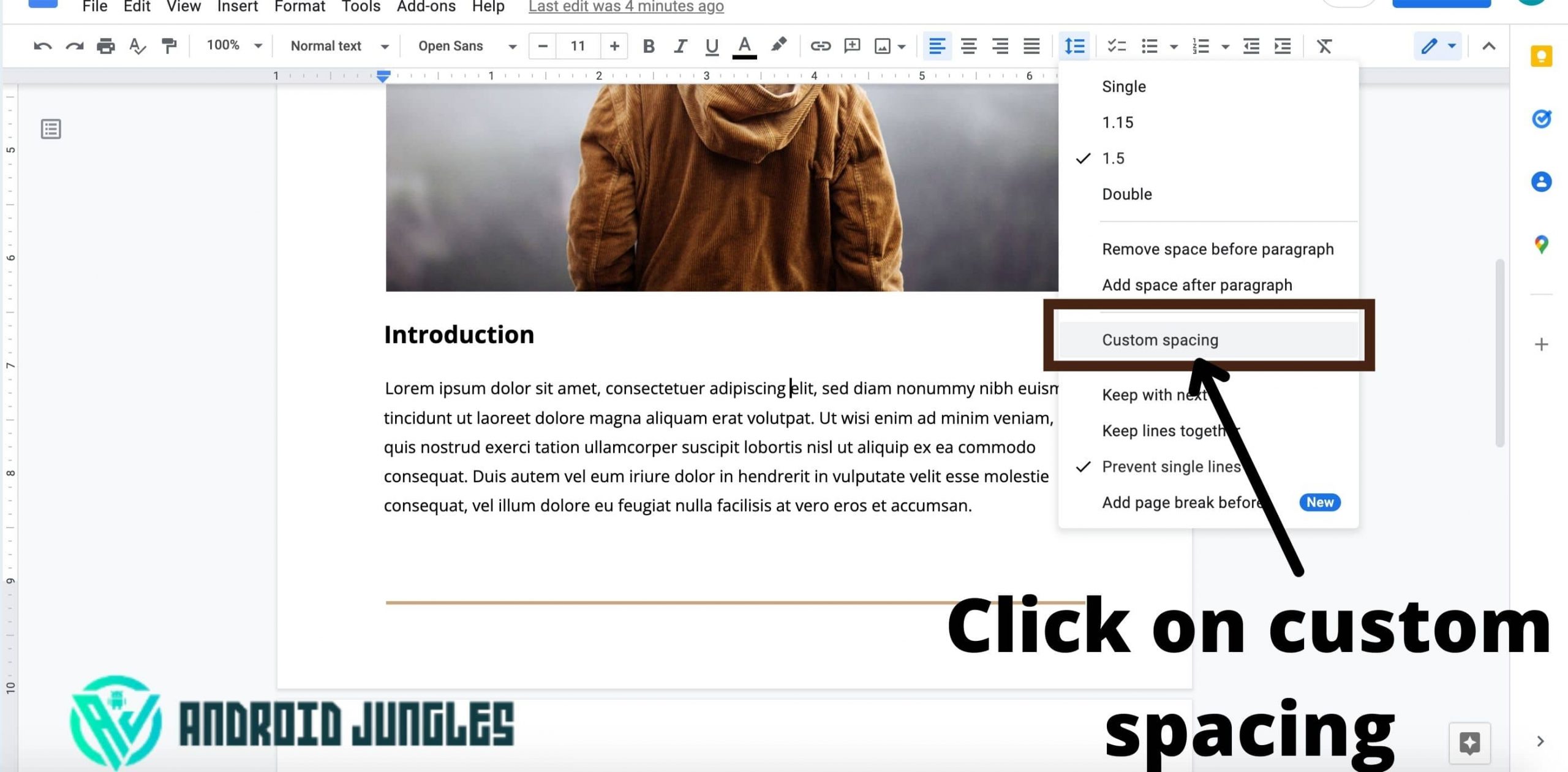Select center text alignment
The image size is (1568, 772).
[969, 46]
